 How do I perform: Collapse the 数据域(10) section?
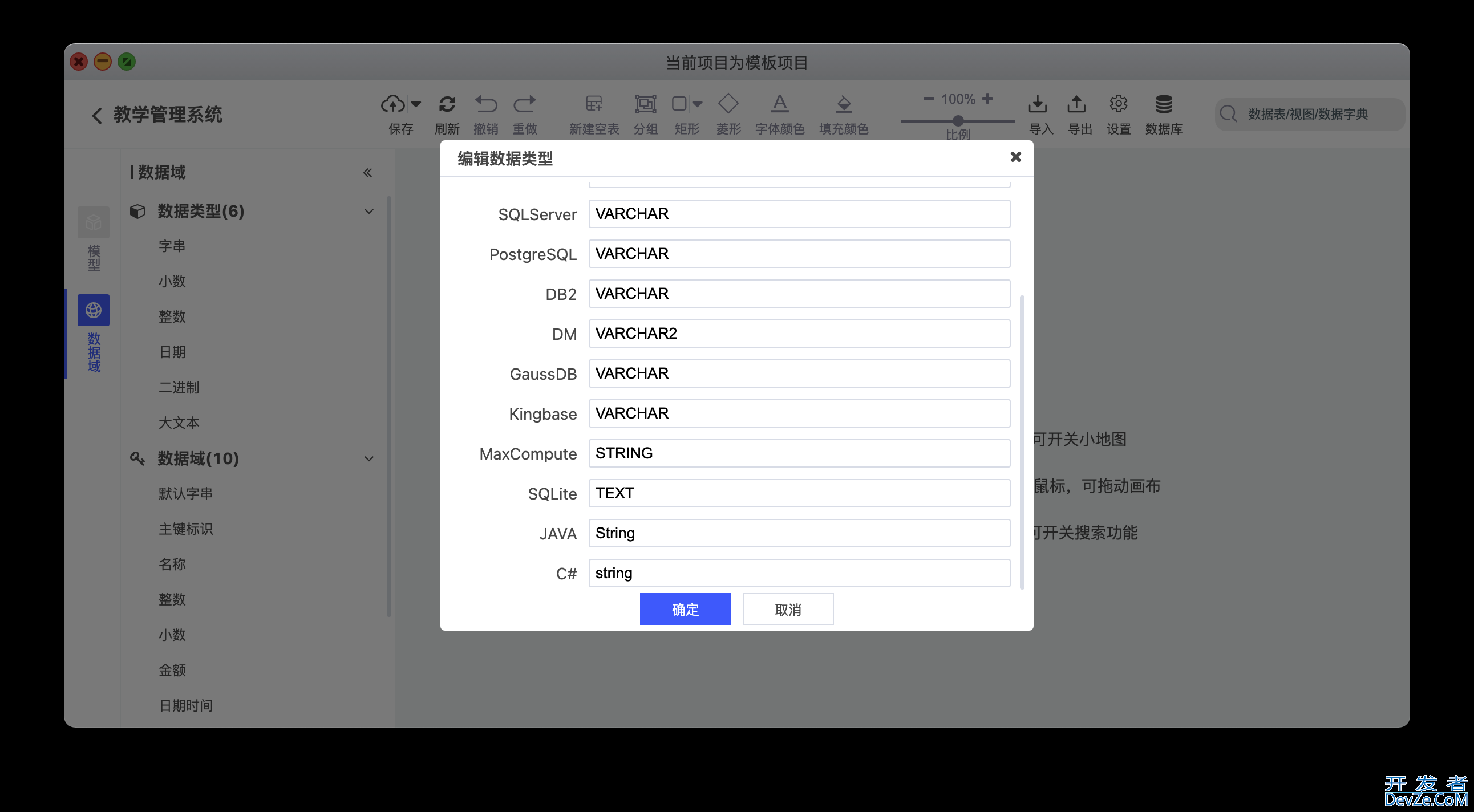pos(369,458)
